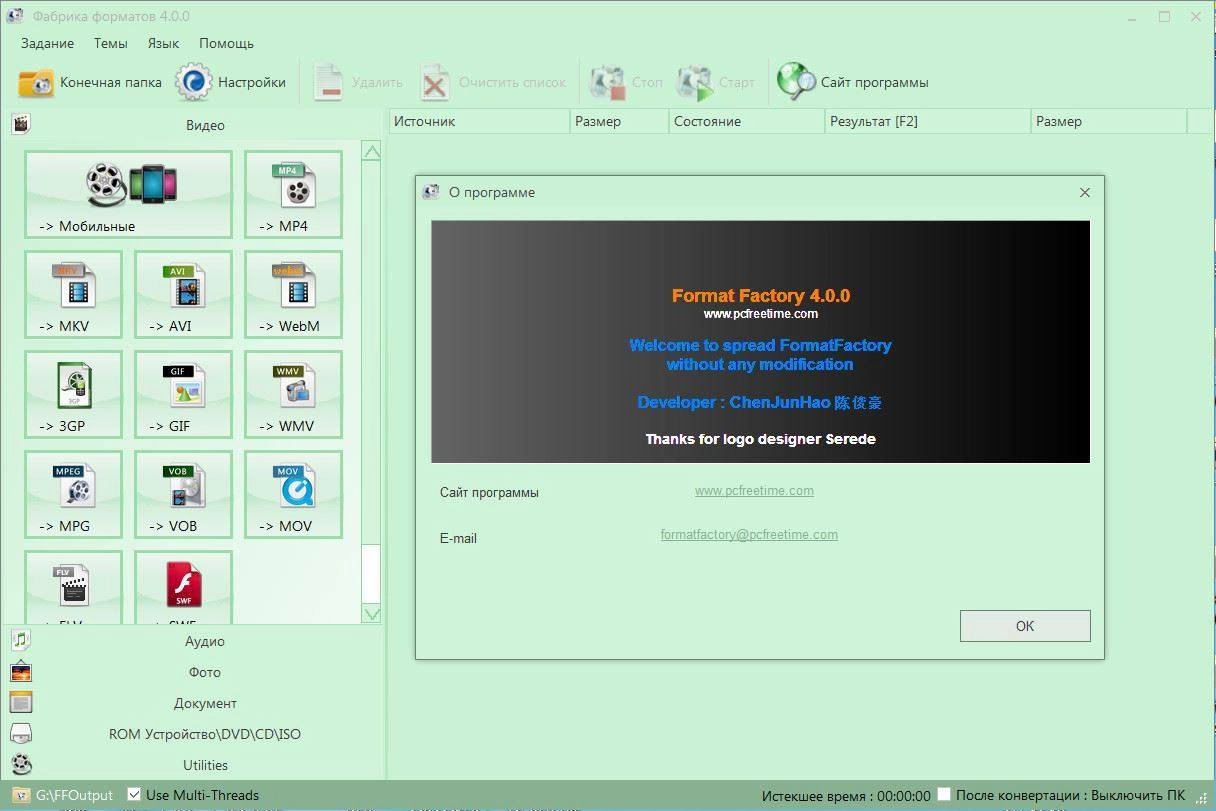
Task: Enable После конвертации: Выключить ПК checkbox
Action: (943, 795)
